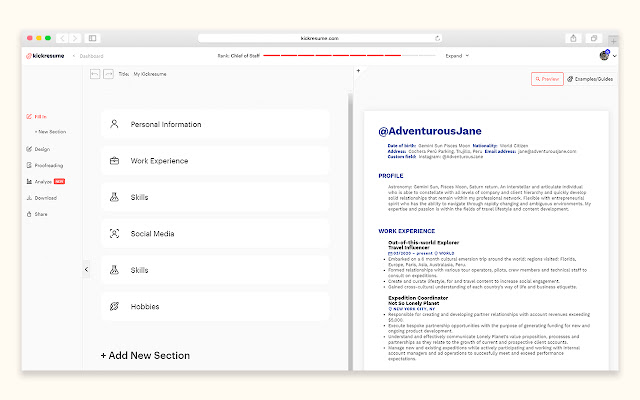Click the Expedition Coordinator job title

tap(418, 298)
